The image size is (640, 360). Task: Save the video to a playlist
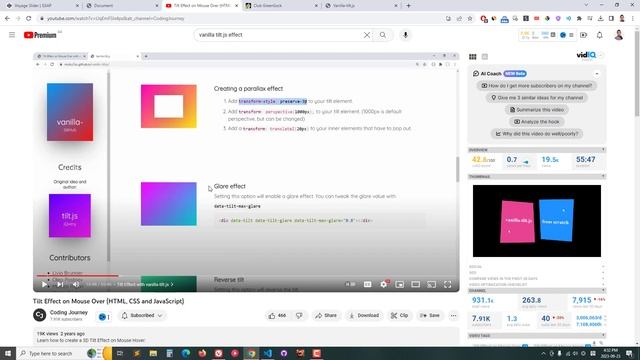(x=429, y=316)
